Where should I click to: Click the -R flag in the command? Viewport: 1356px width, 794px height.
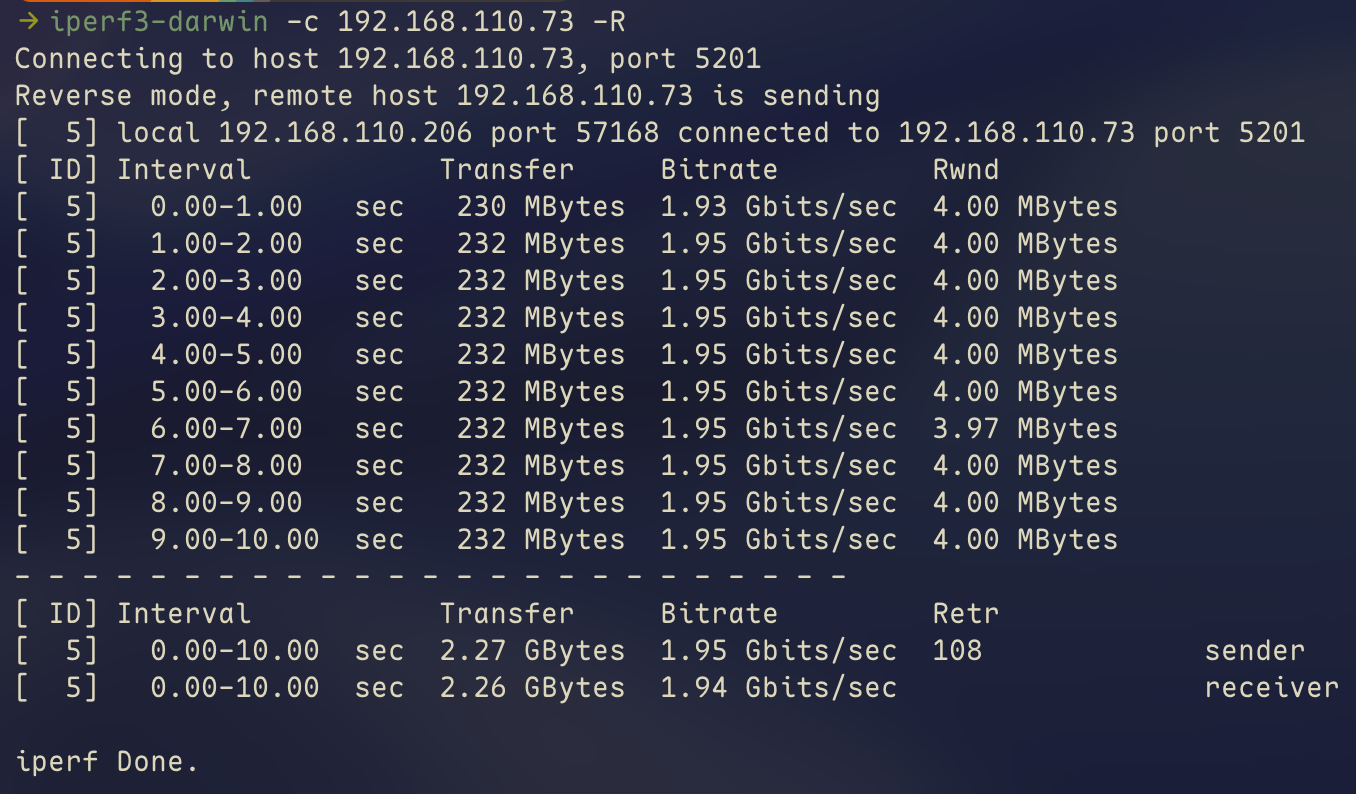607,22
